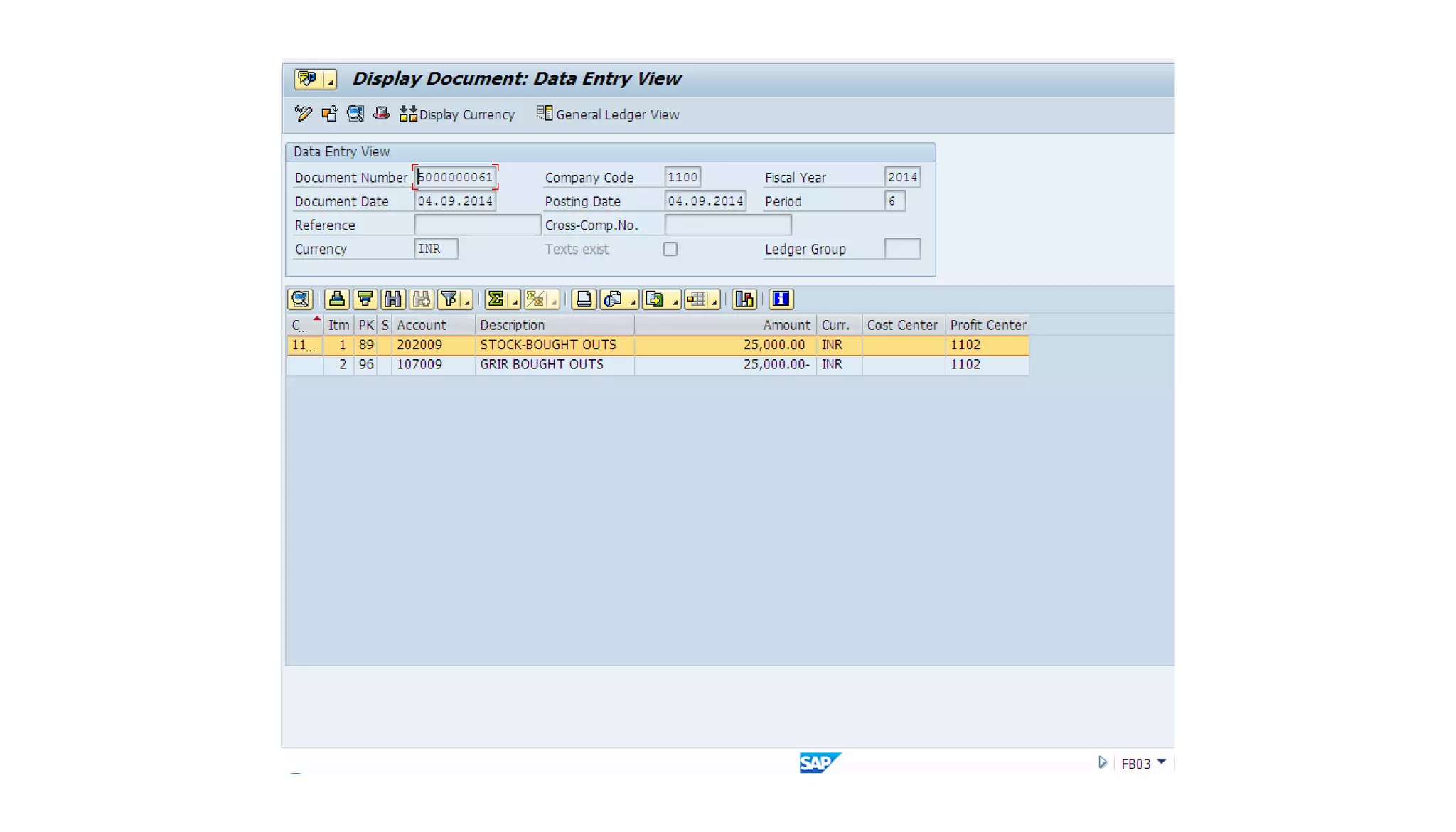Click profit center 1102 in GRIR row
This screenshot has width=1456, height=832.
click(x=987, y=364)
